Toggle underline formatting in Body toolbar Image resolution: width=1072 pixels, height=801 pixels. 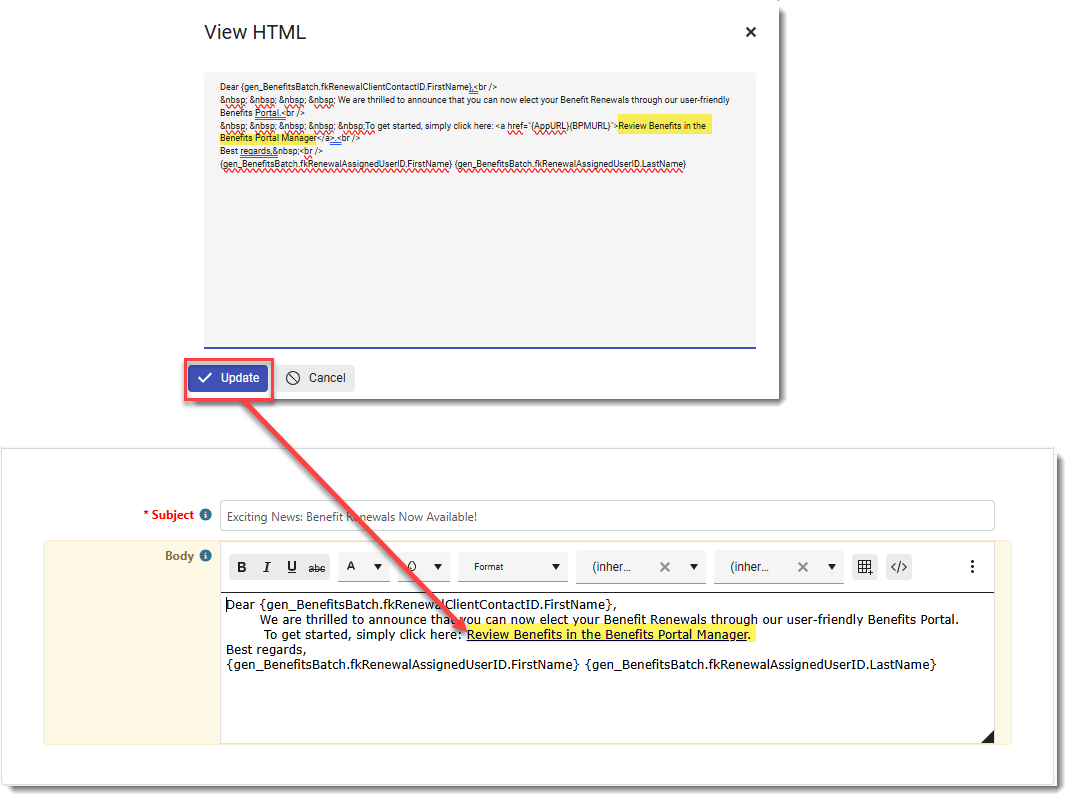click(292, 567)
